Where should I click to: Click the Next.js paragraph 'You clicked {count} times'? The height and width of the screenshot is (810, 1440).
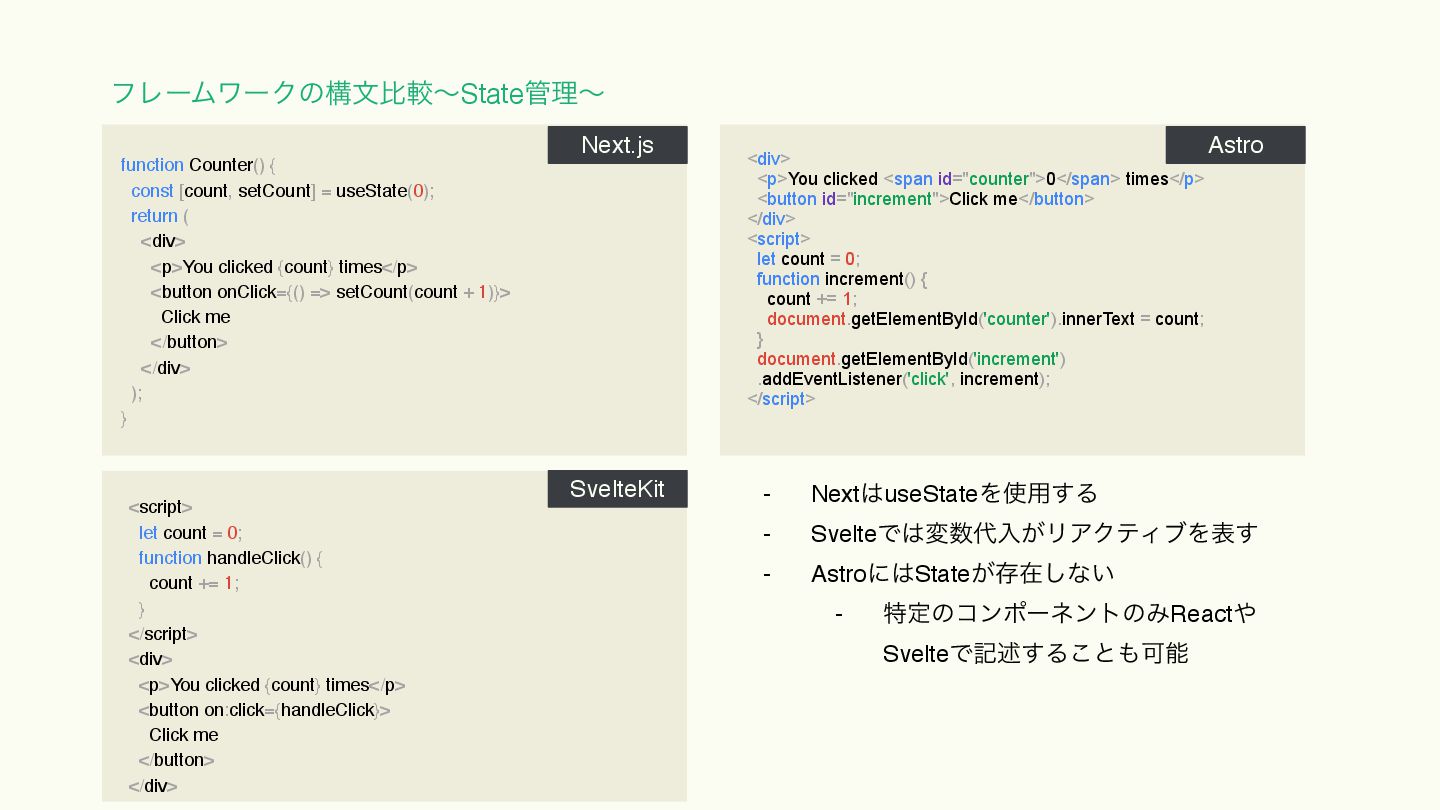click(x=284, y=267)
